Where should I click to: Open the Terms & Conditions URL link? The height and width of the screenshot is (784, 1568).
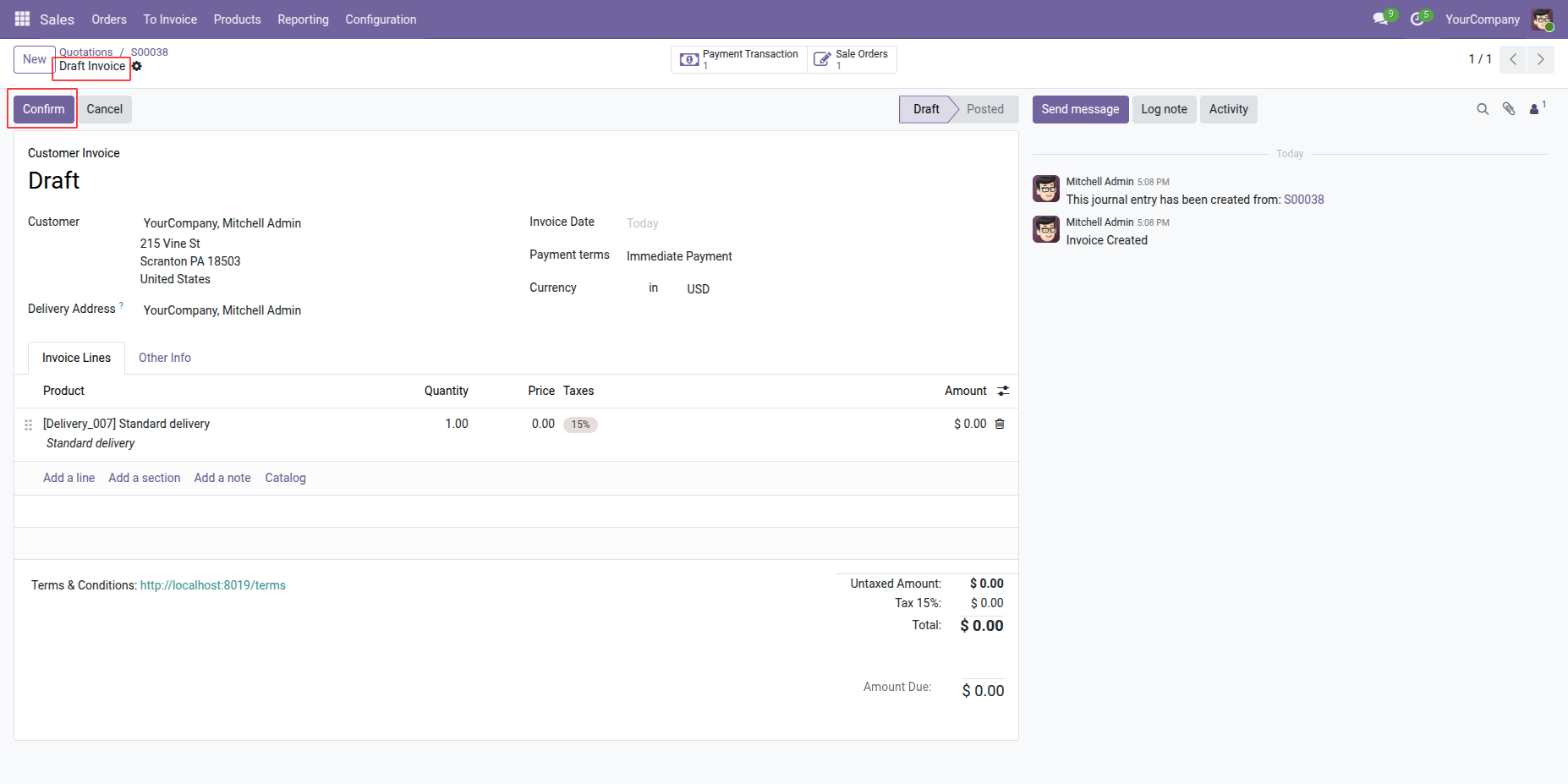tap(213, 585)
